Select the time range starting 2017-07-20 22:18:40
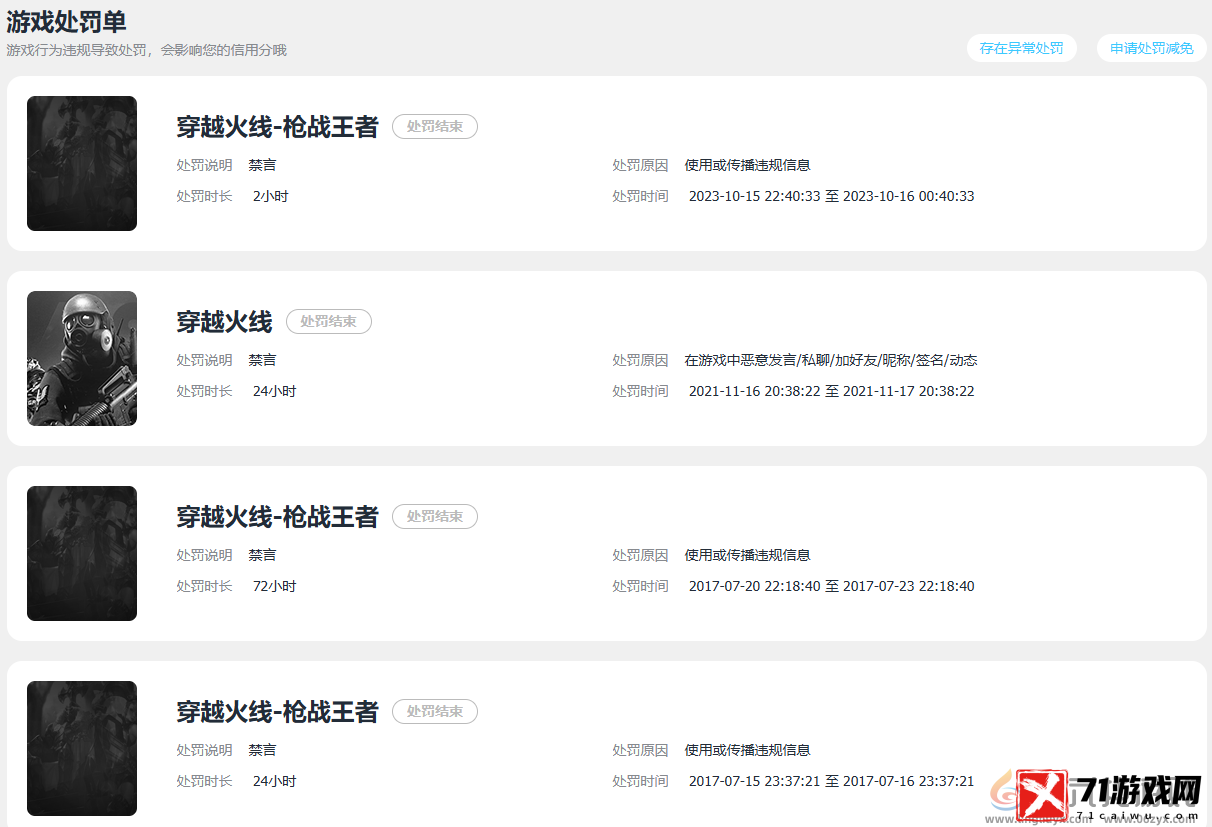The image size is (1212, 827). pyautogui.click(x=832, y=587)
